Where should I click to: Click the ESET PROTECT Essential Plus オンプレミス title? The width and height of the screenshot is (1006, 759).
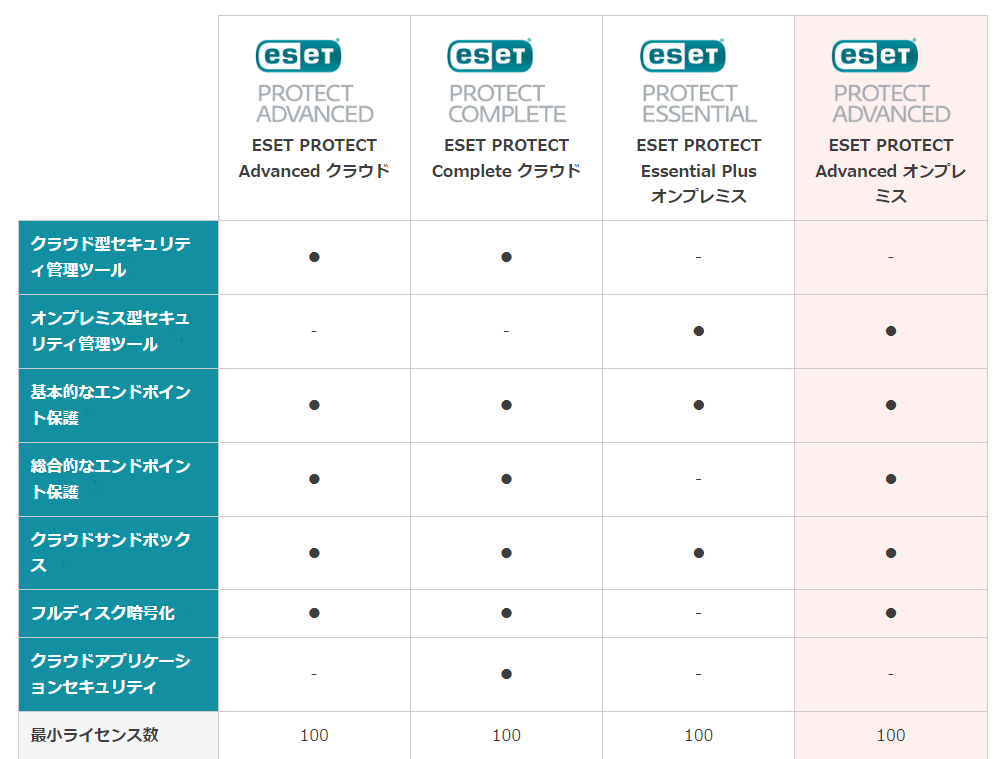coord(699,171)
